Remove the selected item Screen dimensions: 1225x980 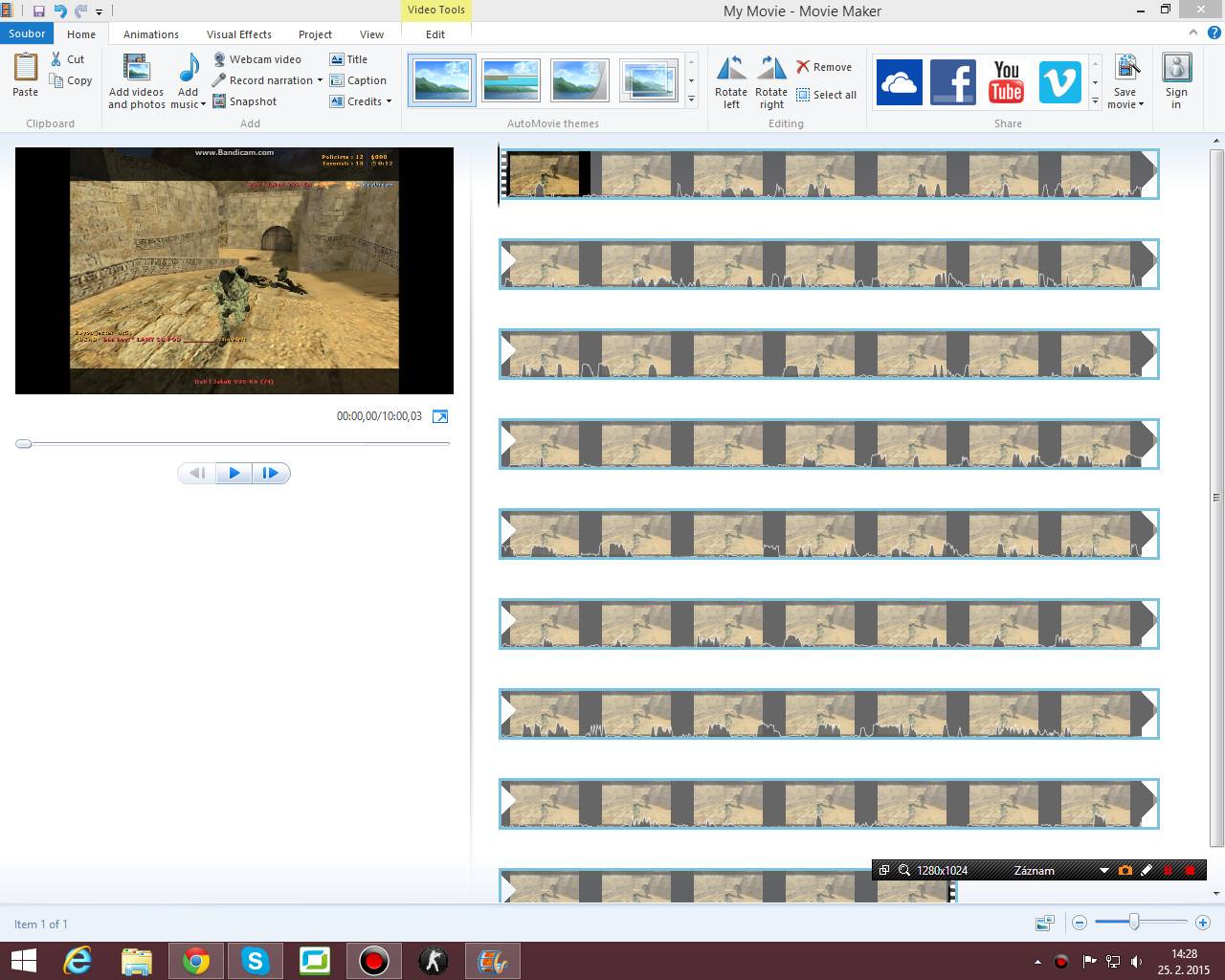pyautogui.click(x=824, y=67)
